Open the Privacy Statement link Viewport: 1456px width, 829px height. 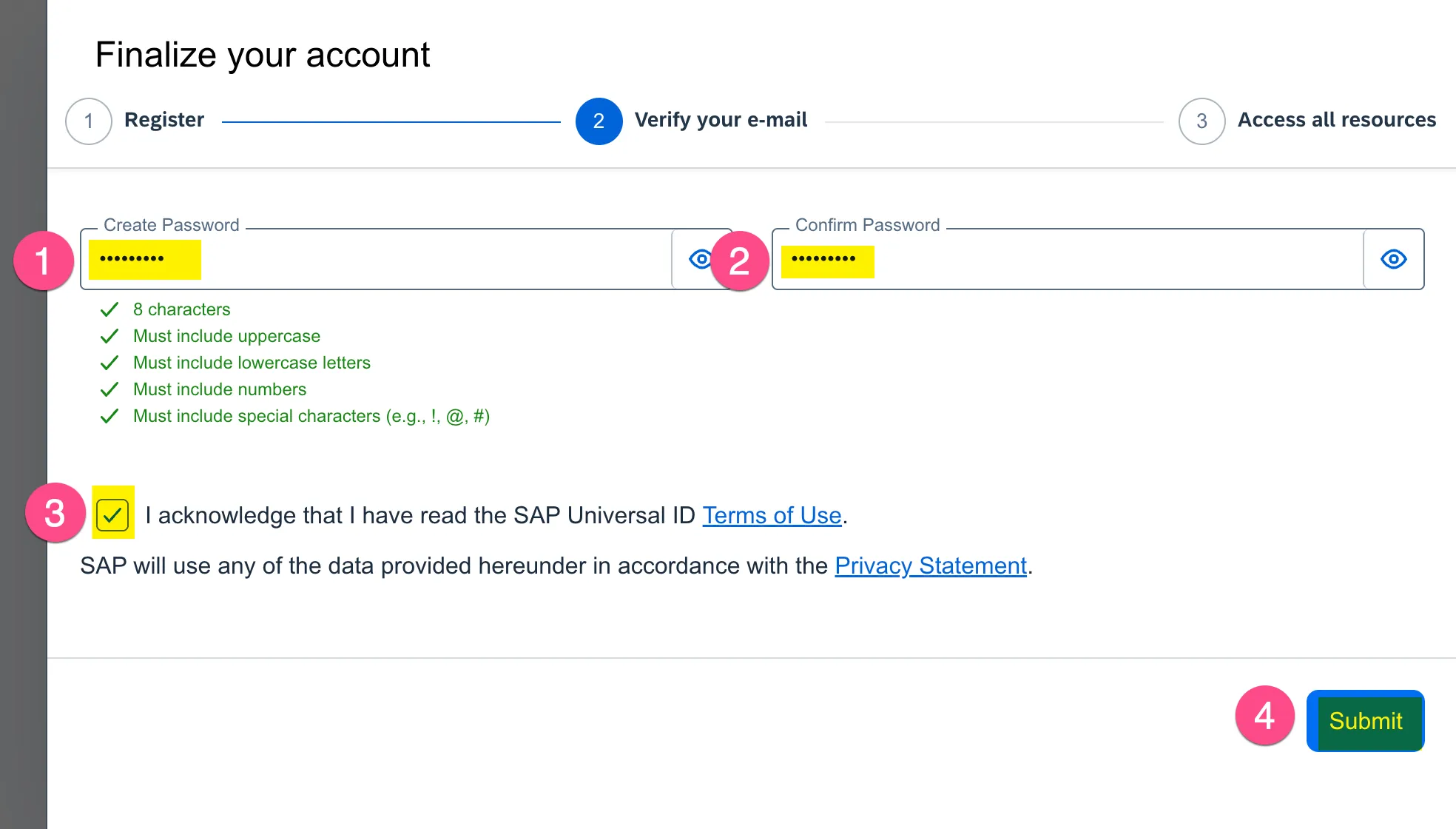point(931,565)
